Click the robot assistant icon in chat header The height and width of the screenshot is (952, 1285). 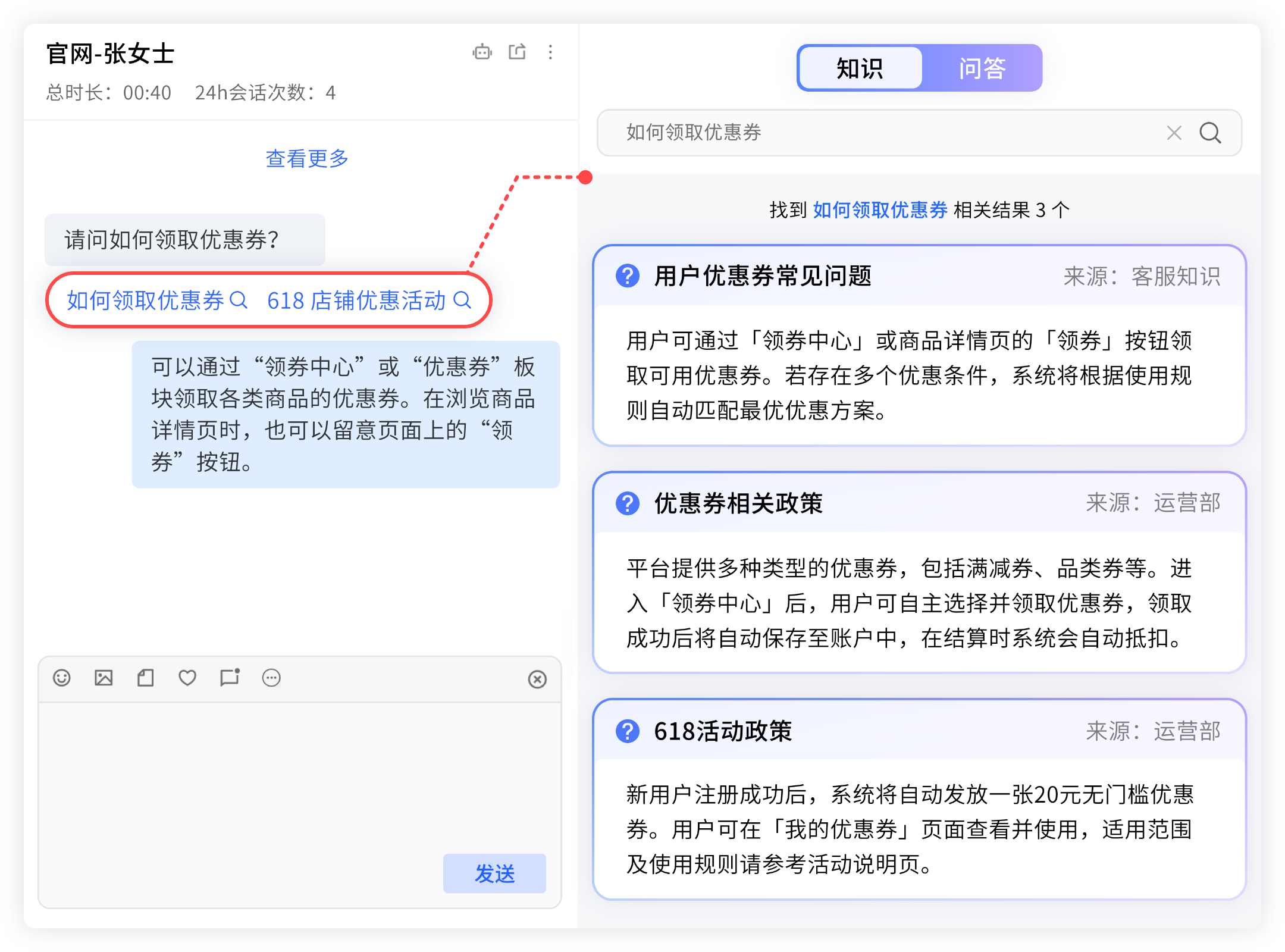tap(482, 52)
